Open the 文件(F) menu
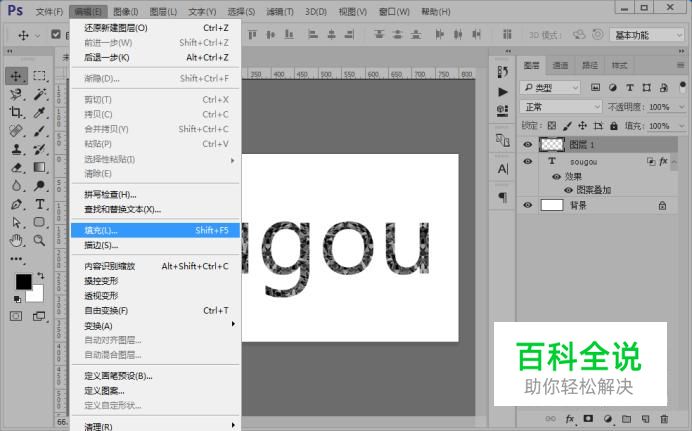692x431 pixels. click(x=49, y=12)
